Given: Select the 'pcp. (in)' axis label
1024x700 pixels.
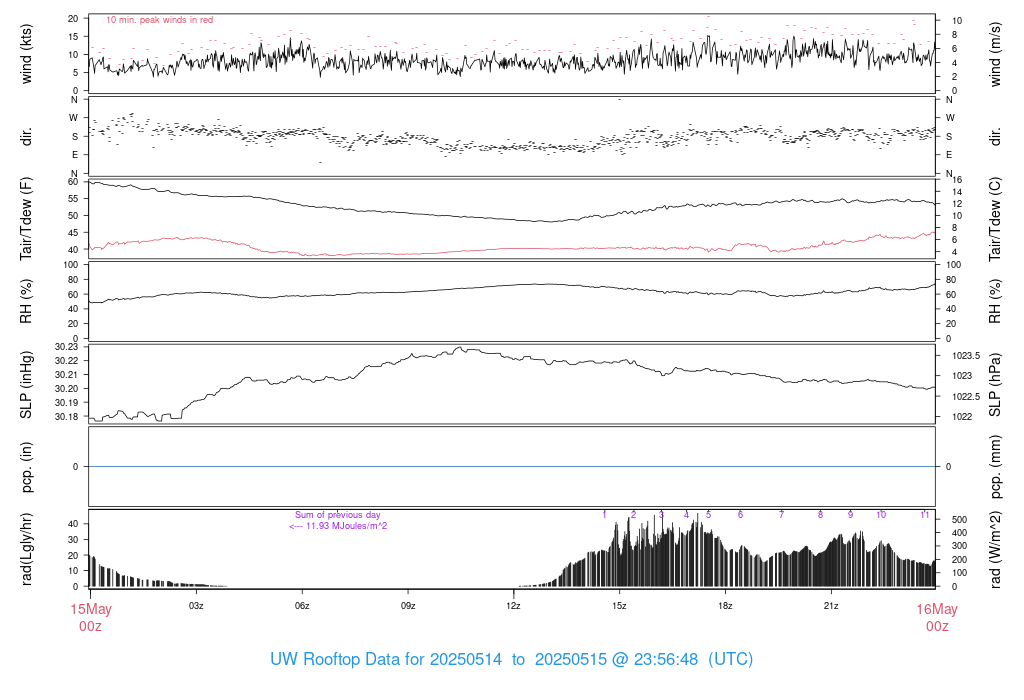Looking at the screenshot, I should click(x=27, y=466).
